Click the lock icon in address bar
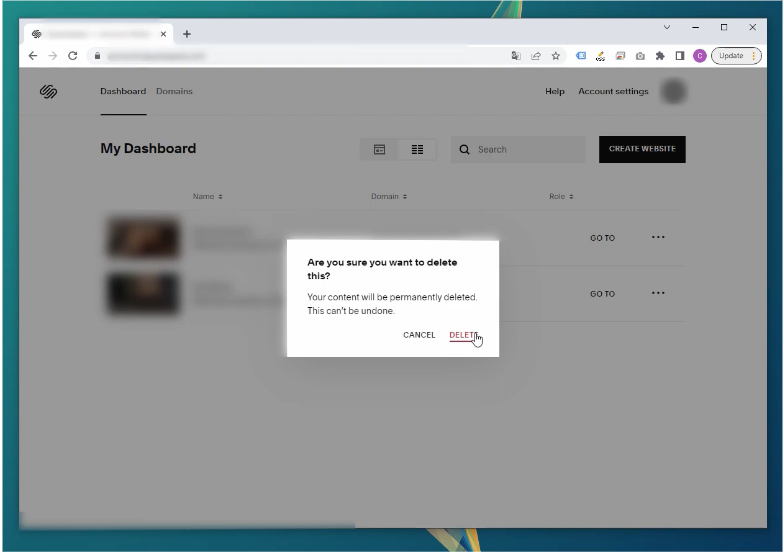The width and height of the screenshot is (784, 555). [98, 56]
